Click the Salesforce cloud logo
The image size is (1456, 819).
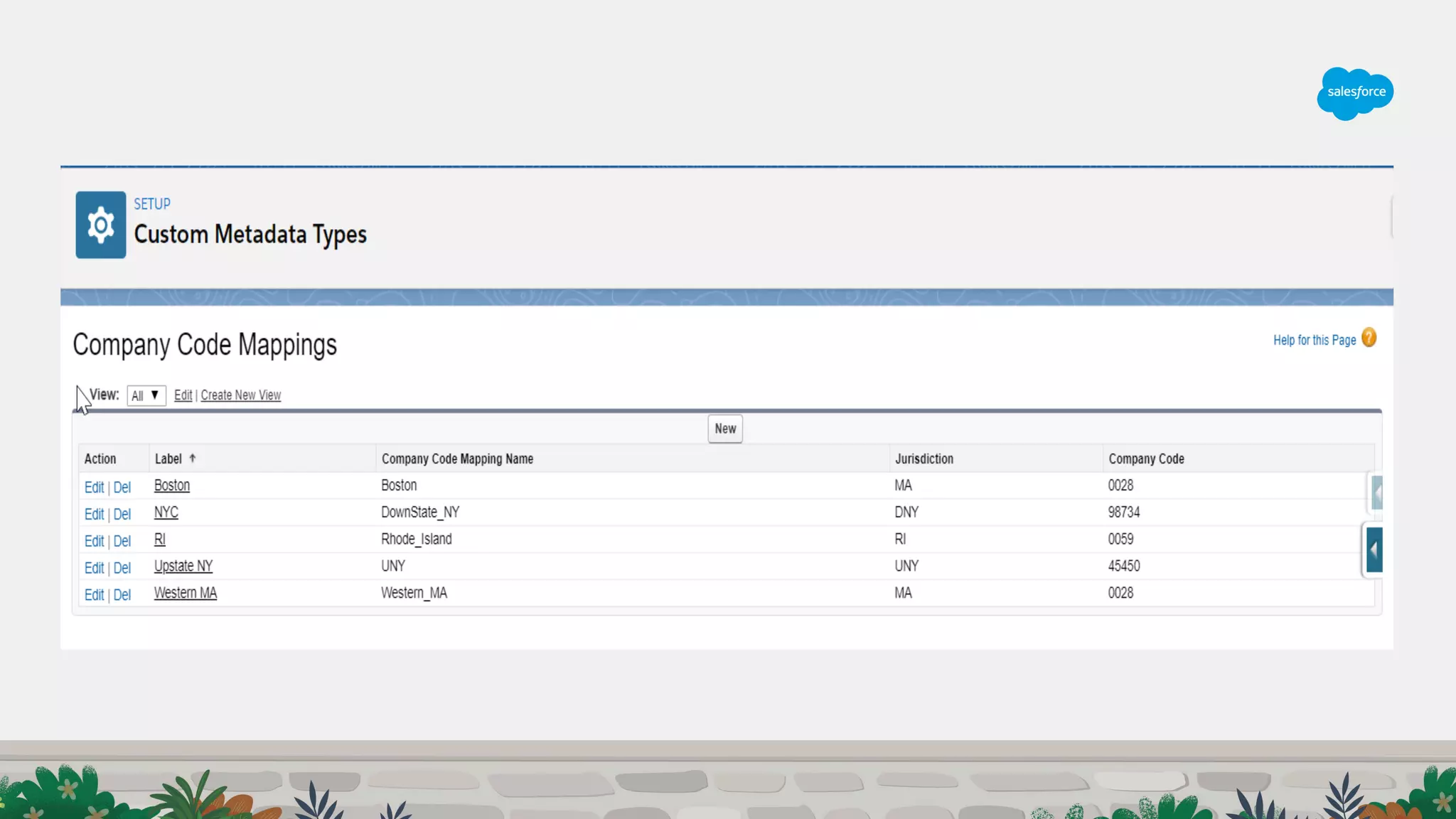click(x=1355, y=92)
